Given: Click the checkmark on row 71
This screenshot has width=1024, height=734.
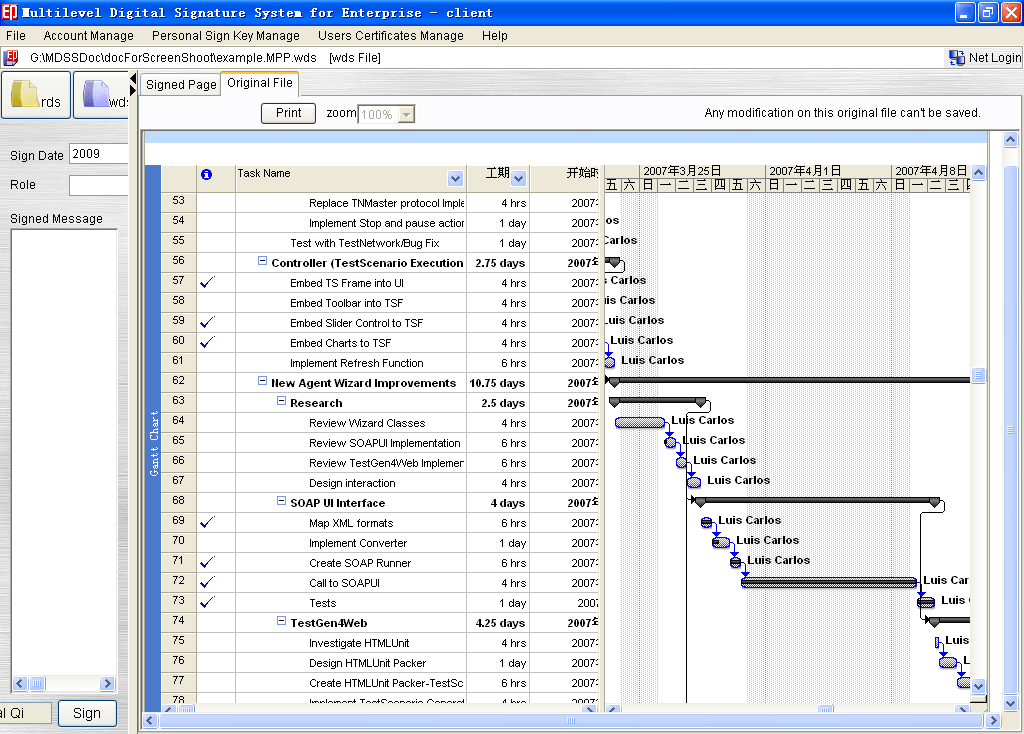Looking at the screenshot, I should (207, 562).
